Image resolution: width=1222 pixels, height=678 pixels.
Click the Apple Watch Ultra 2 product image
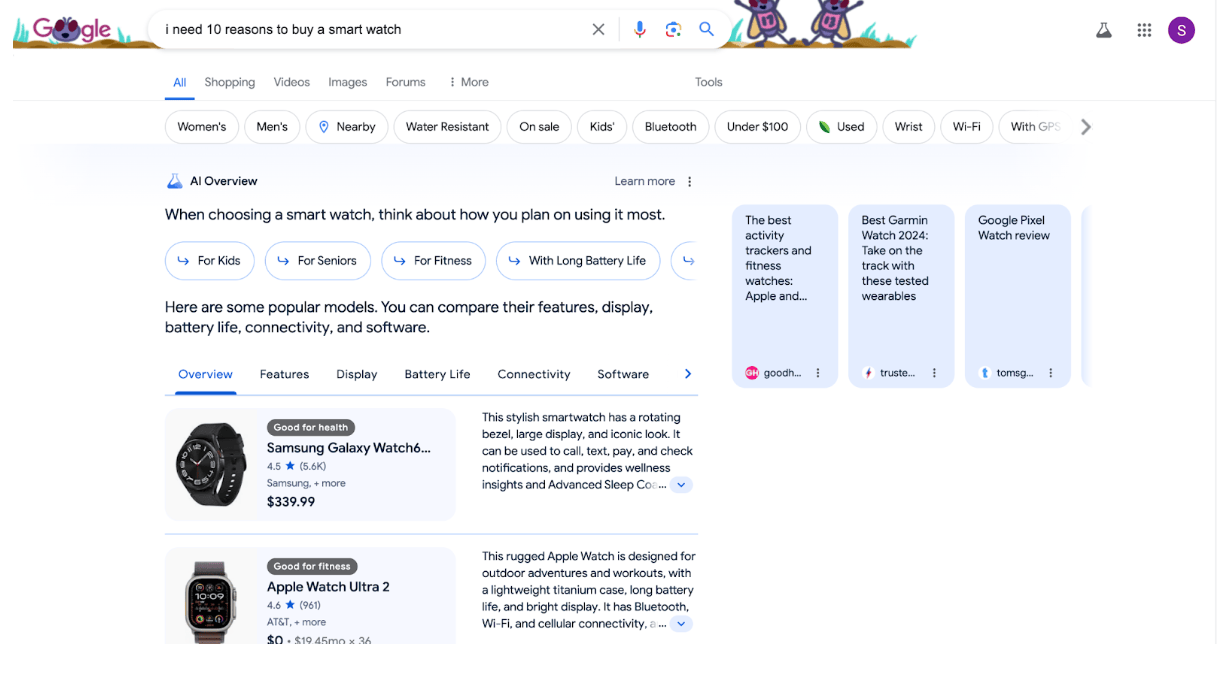coord(211,601)
